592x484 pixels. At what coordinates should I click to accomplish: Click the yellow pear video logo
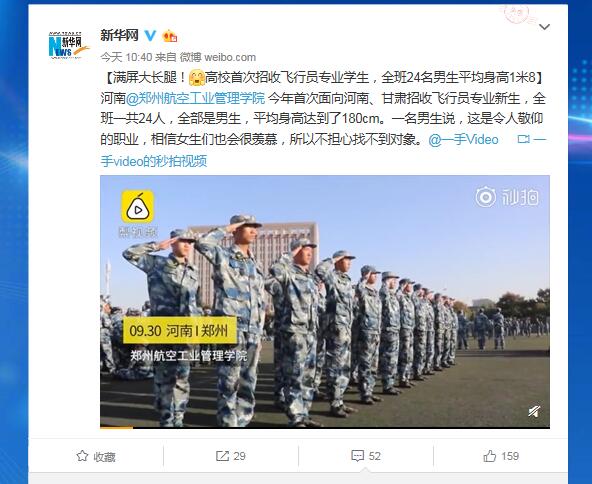click(x=137, y=207)
